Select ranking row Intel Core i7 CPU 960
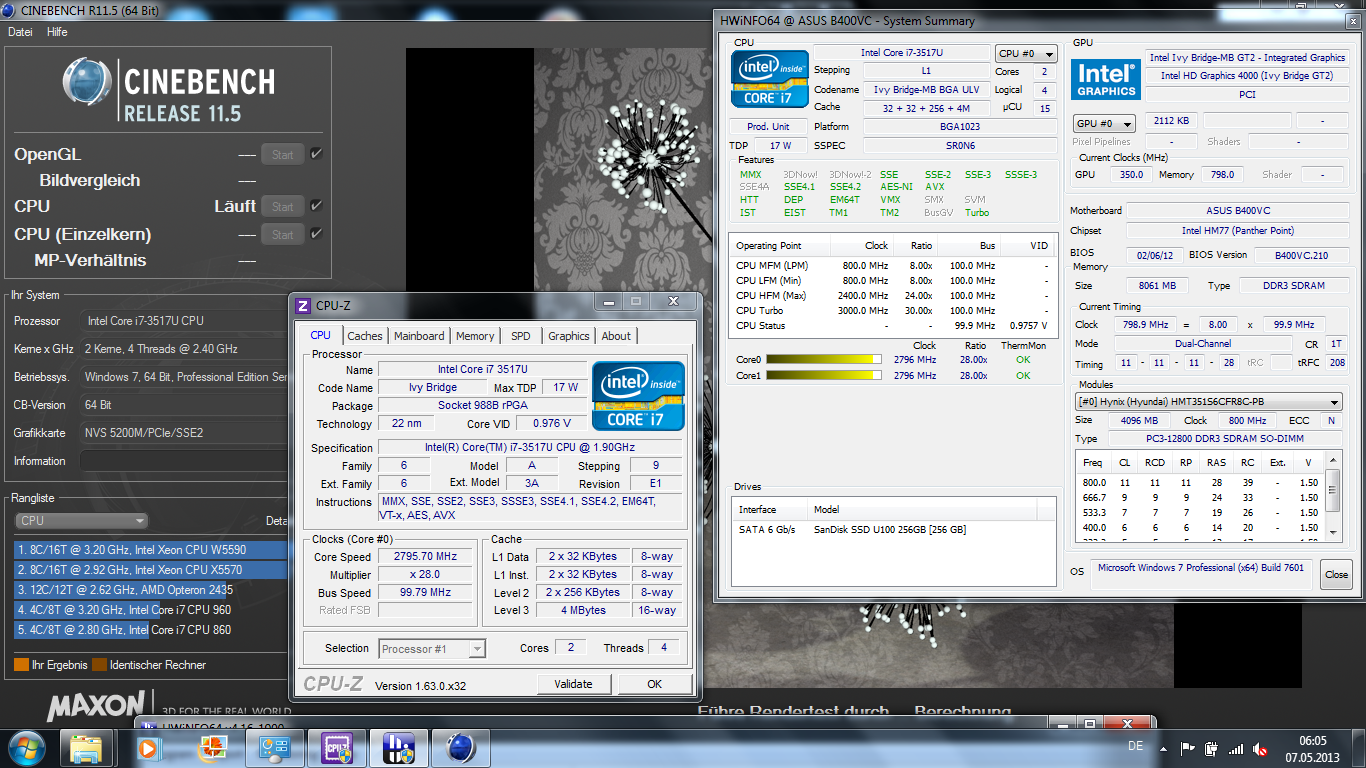This screenshot has width=1366, height=768. (x=152, y=609)
